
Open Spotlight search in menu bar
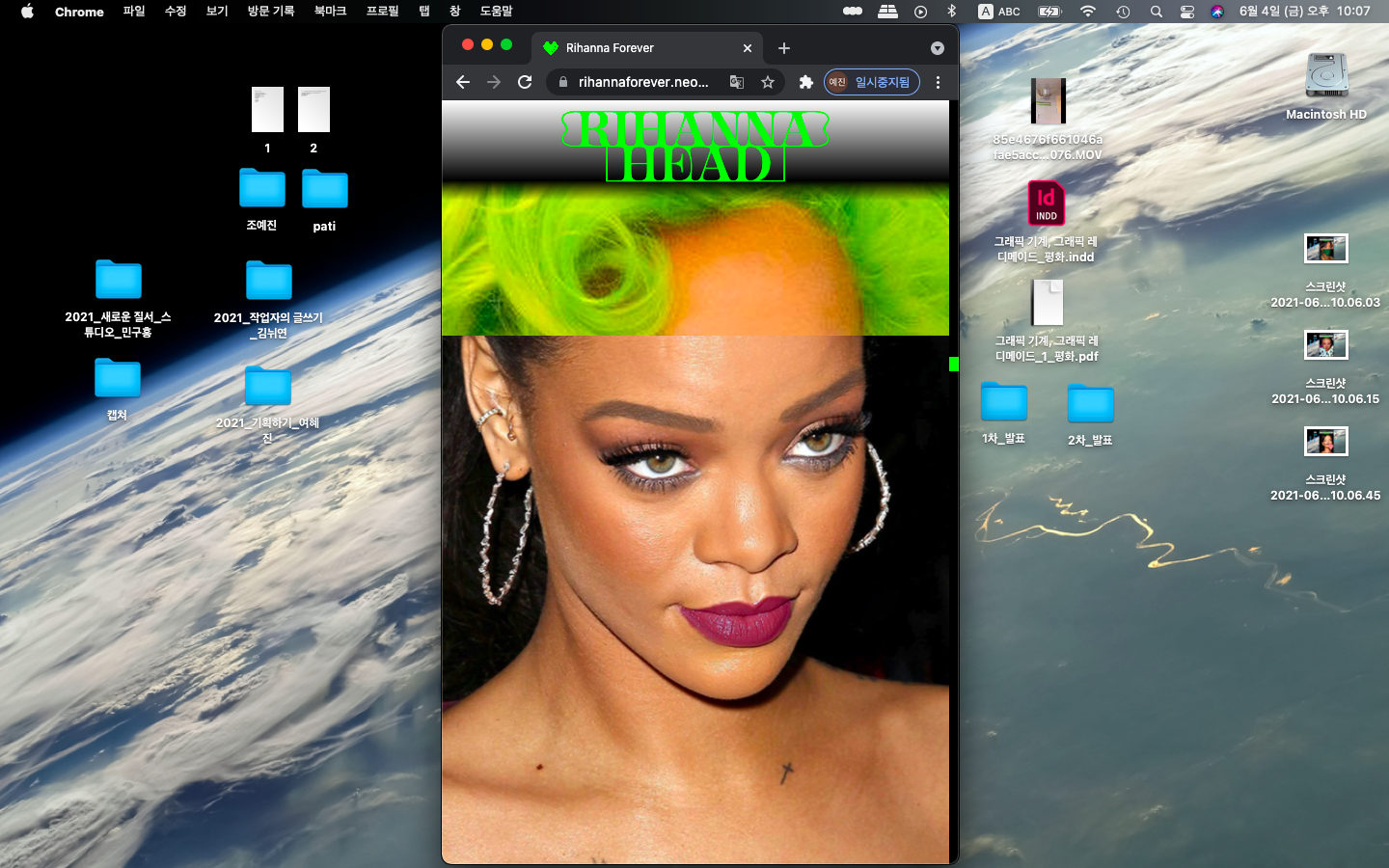tap(1156, 12)
